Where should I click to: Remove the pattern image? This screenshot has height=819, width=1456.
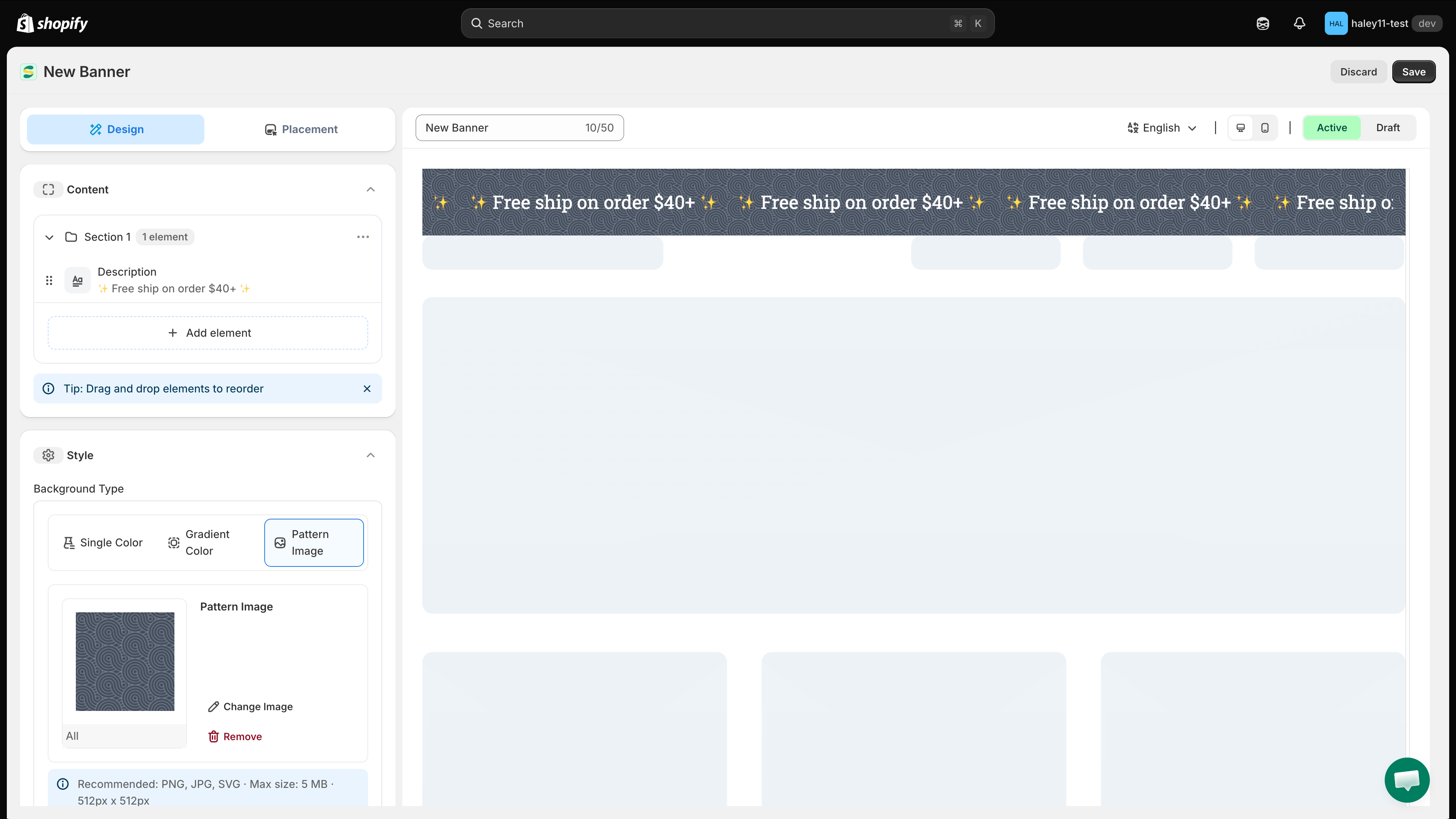tap(235, 736)
